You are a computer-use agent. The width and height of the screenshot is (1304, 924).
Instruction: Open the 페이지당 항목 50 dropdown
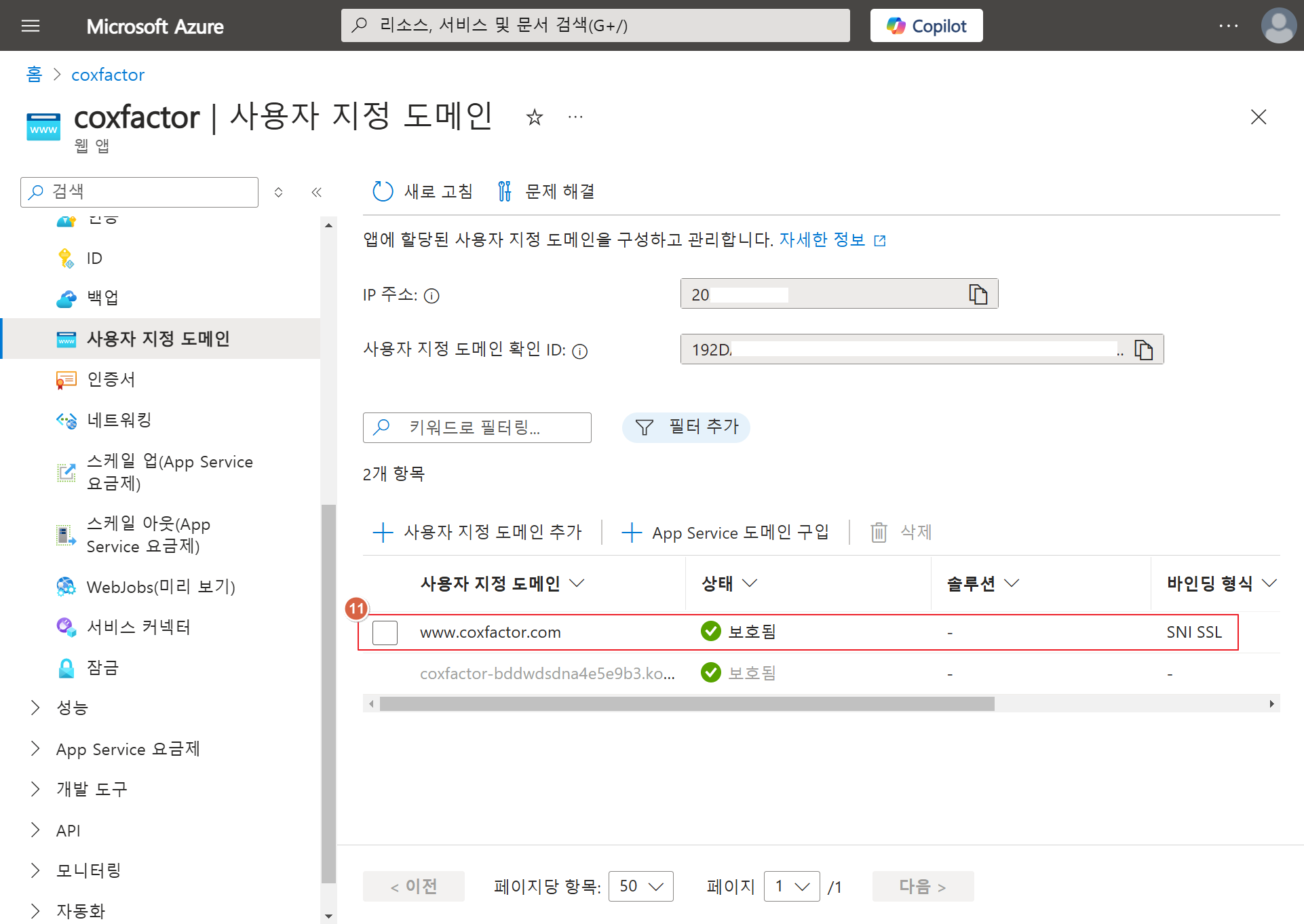pos(640,887)
